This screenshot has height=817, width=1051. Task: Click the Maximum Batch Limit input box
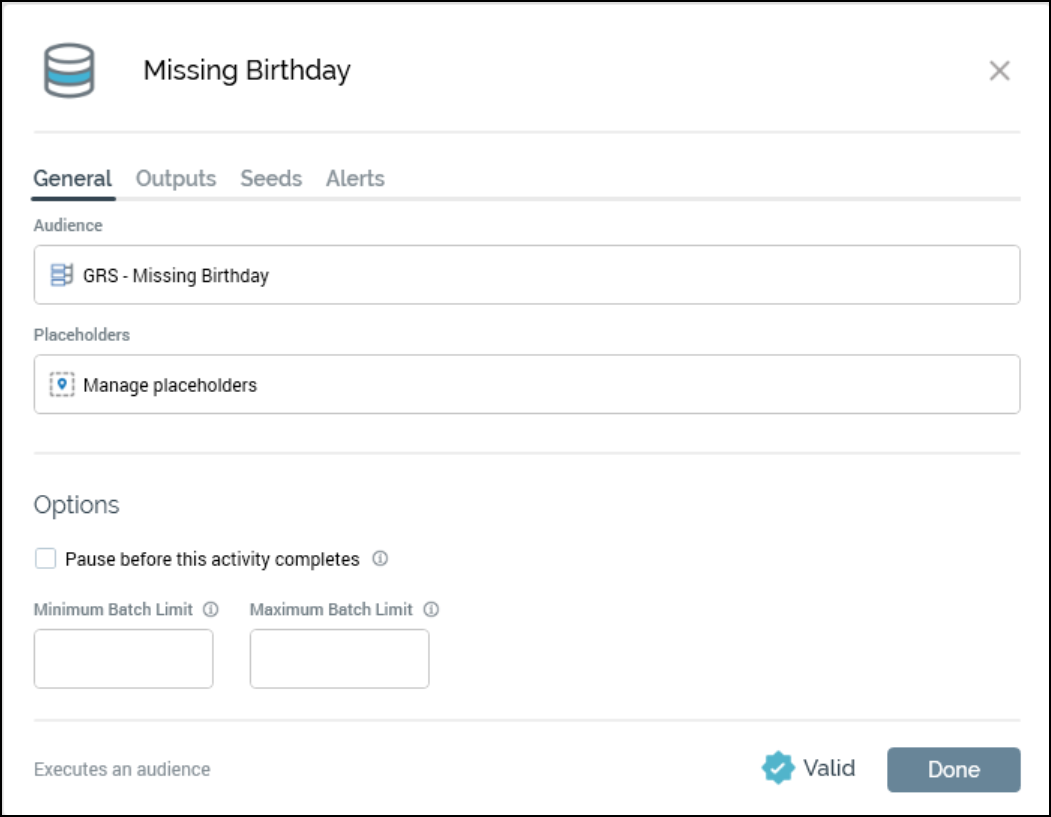point(339,659)
